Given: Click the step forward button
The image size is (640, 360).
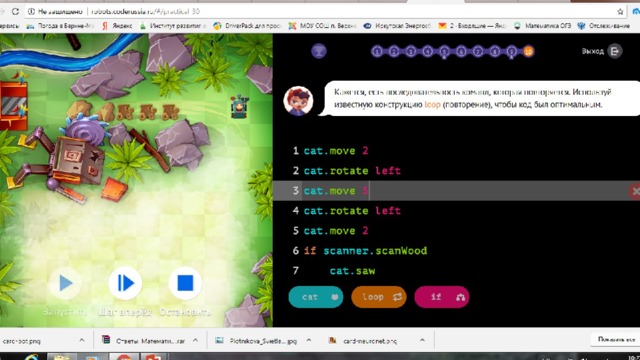Looking at the screenshot, I should [x=125, y=283].
